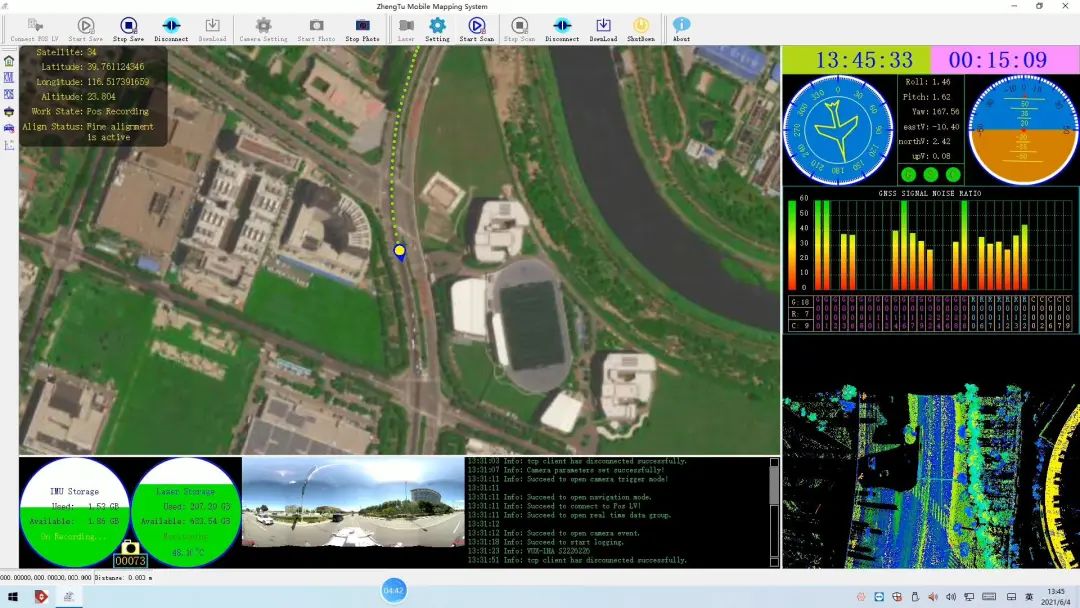Click the yellow vehicle position marker on the map

(x=399, y=251)
